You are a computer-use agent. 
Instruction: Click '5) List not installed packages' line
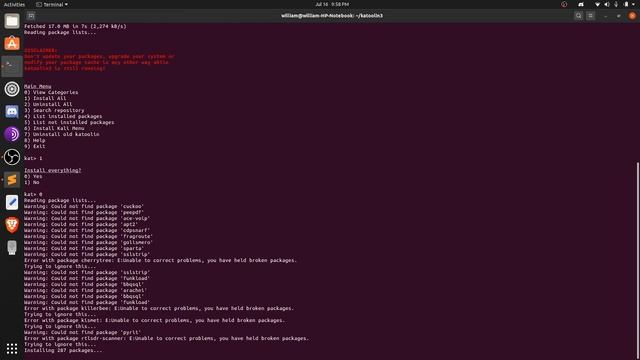coord(69,122)
